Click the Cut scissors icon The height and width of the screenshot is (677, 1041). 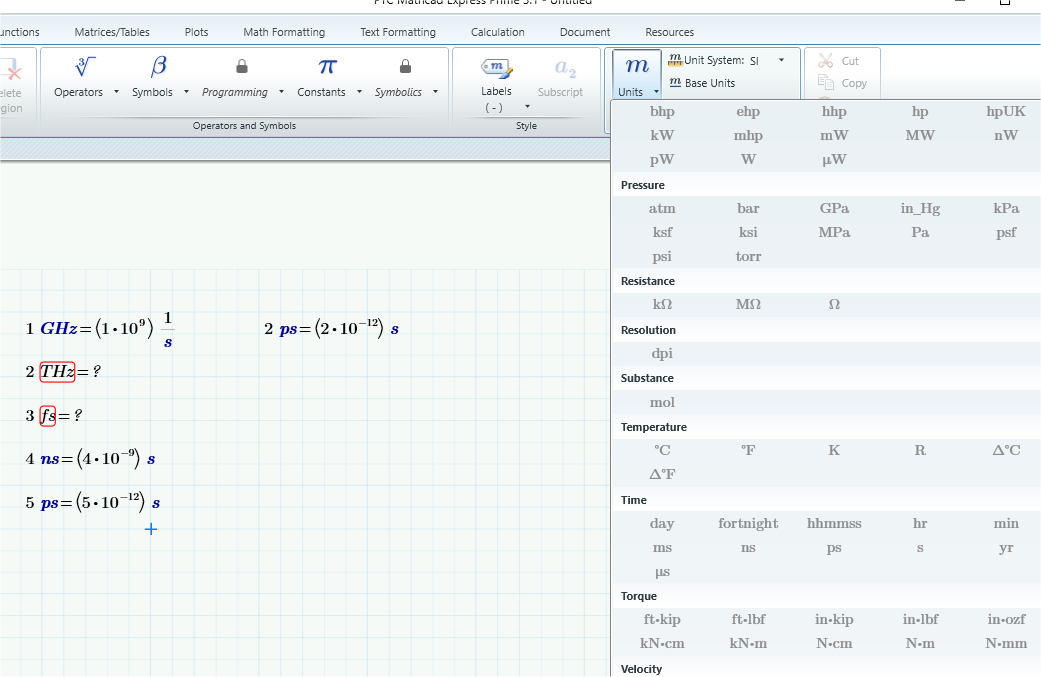pyautogui.click(x=825, y=61)
